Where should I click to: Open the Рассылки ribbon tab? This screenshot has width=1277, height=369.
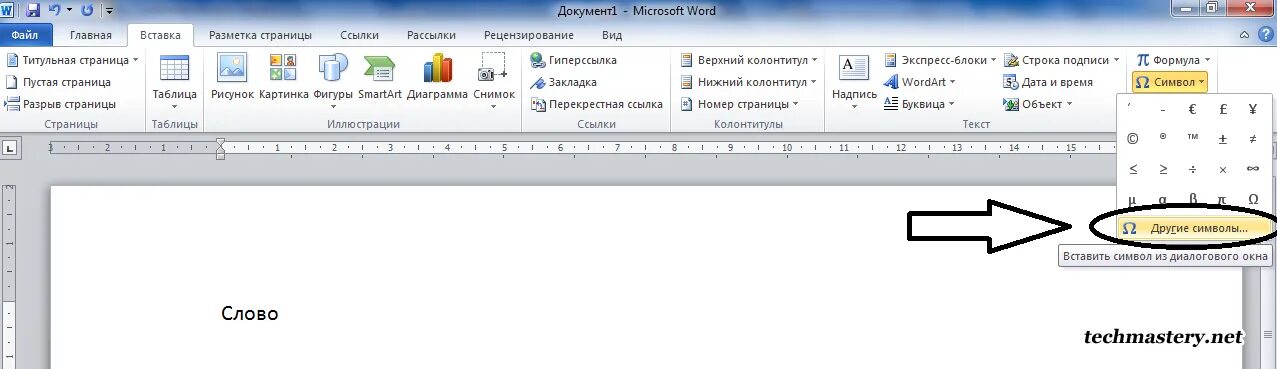[432, 35]
